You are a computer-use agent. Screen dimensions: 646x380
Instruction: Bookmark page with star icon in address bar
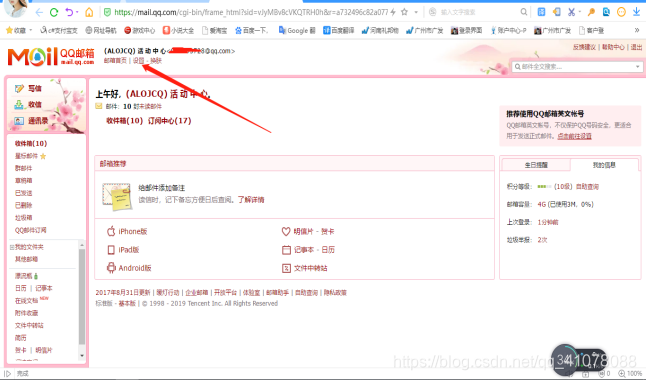coord(405,12)
